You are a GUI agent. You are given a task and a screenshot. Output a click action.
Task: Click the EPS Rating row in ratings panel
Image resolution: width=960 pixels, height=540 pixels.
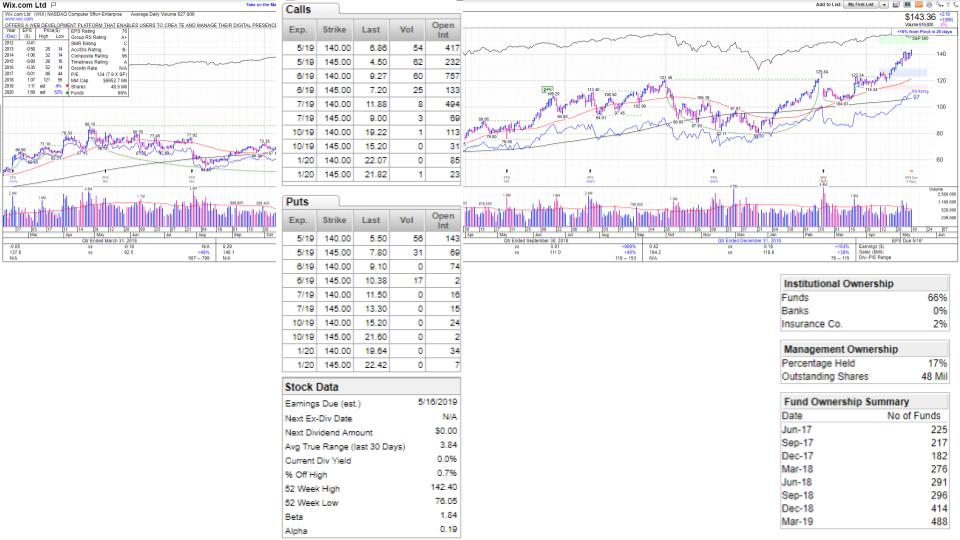99,31
